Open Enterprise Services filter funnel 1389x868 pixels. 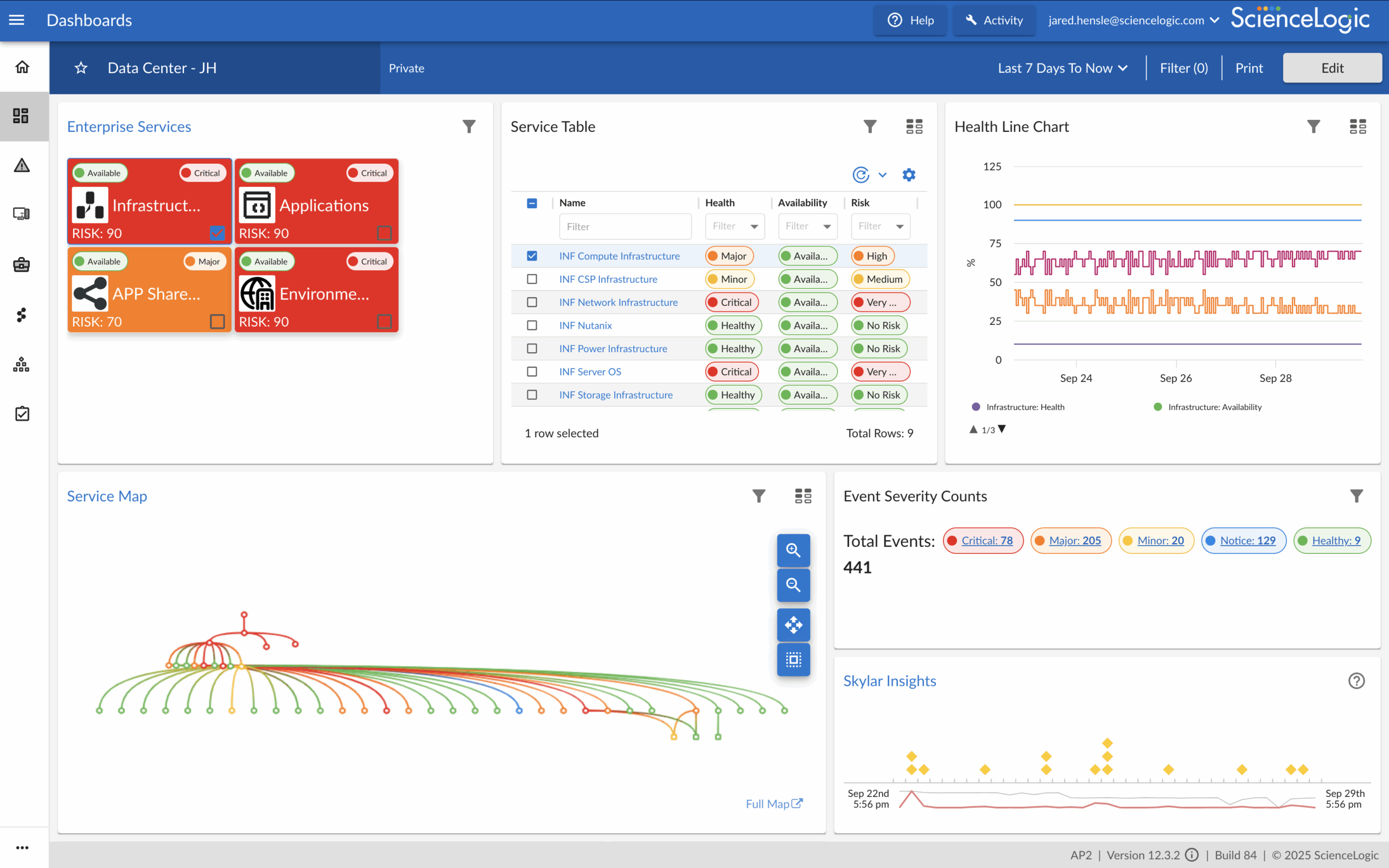click(x=469, y=126)
